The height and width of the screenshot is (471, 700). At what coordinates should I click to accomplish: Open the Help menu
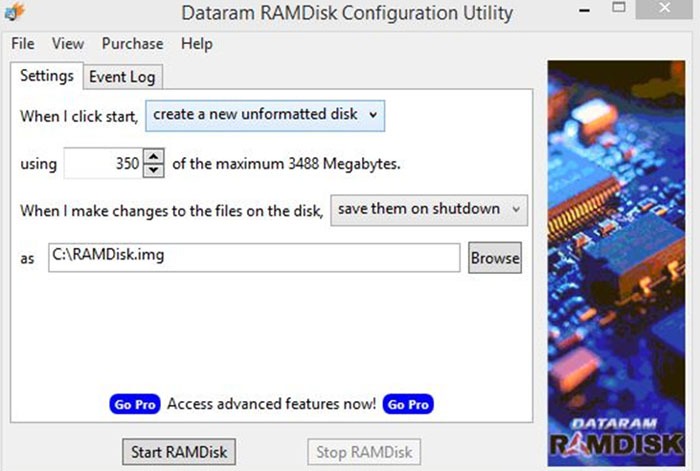(197, 44)
